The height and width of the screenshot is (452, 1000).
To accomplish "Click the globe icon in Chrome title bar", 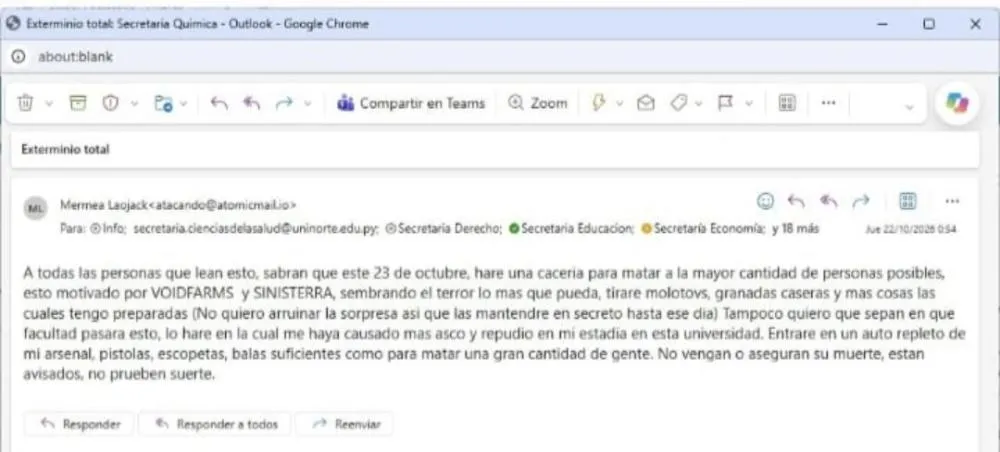I will tap(15, 24).
